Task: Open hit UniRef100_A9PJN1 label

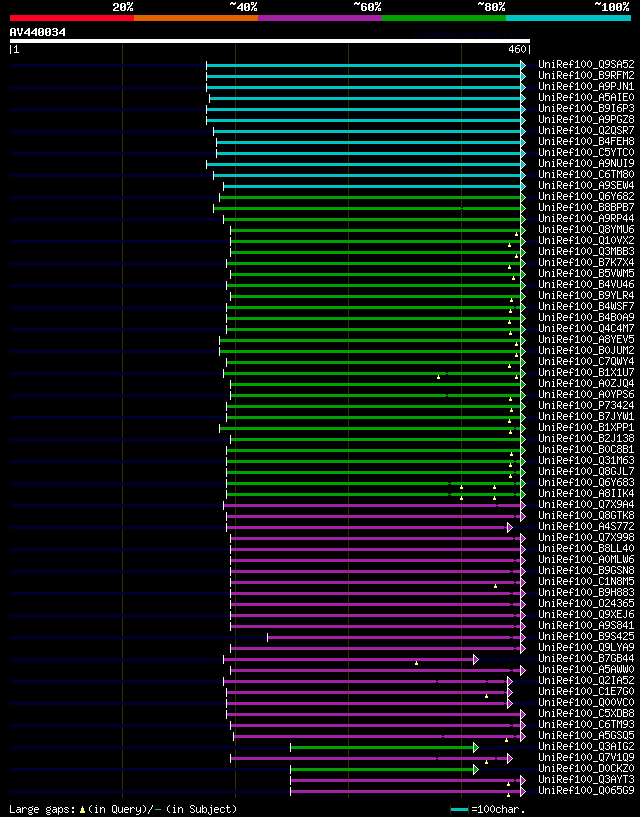Action: [586, 86]
